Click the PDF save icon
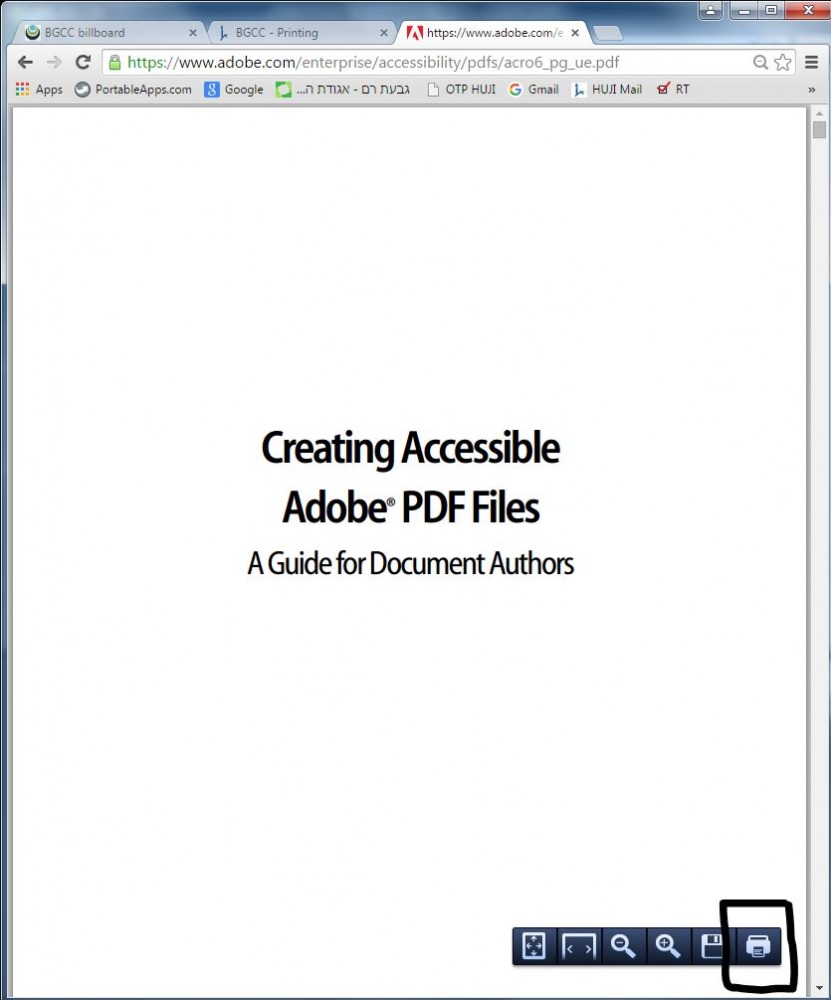The width and height of the screenshot is (831, 1000). pyautogui.click(x=712, y=946)
